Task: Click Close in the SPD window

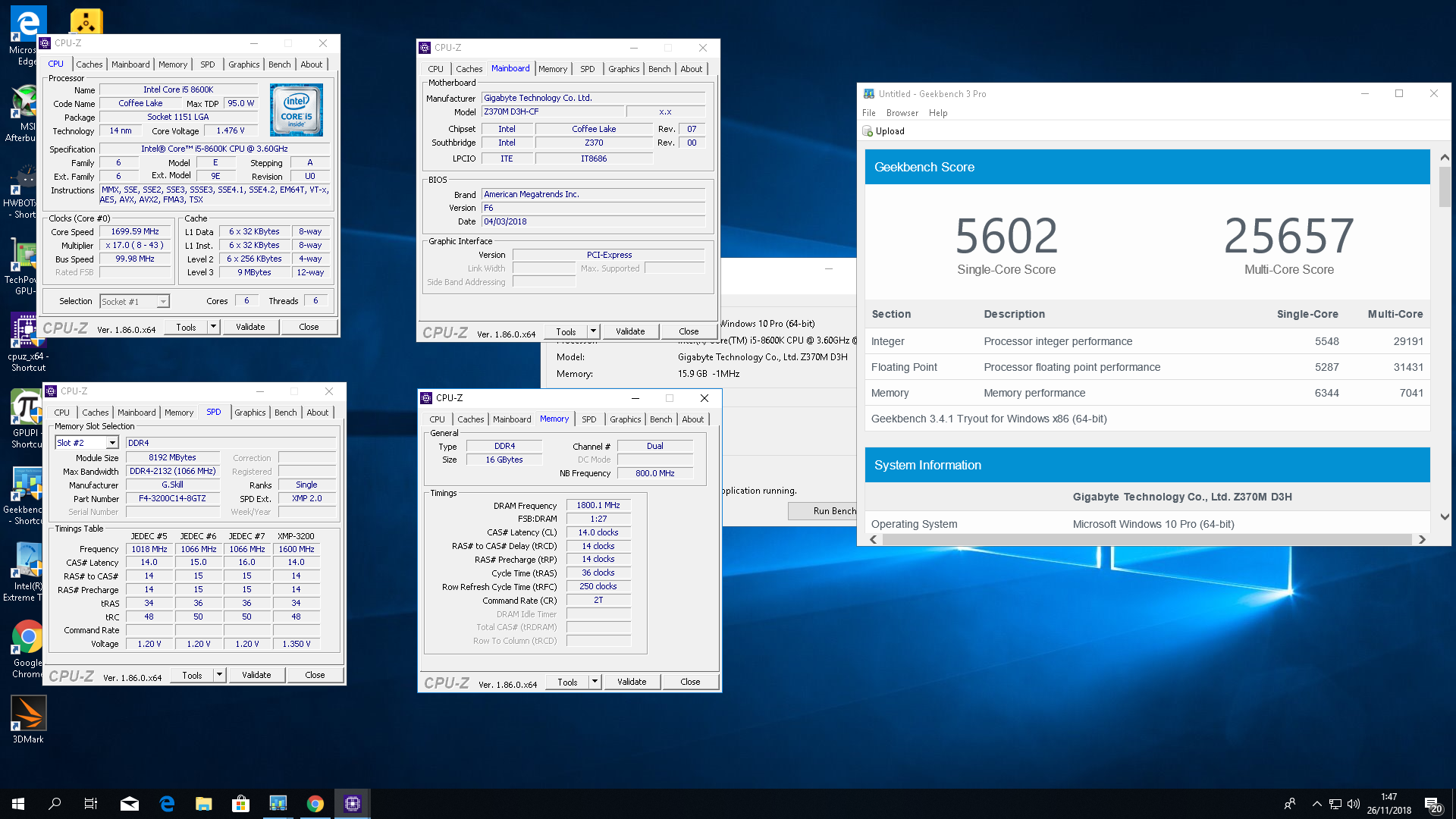Action: [315, 675]
